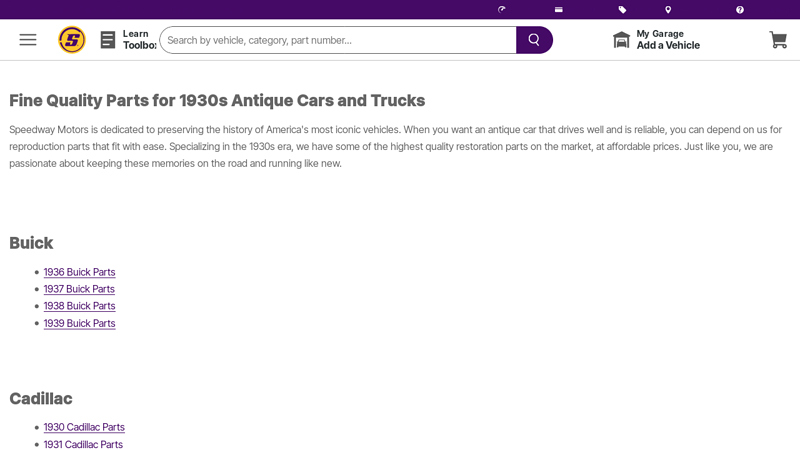
Task: Click Add a Vehicle in My Garage
Action: click(668, 45)
